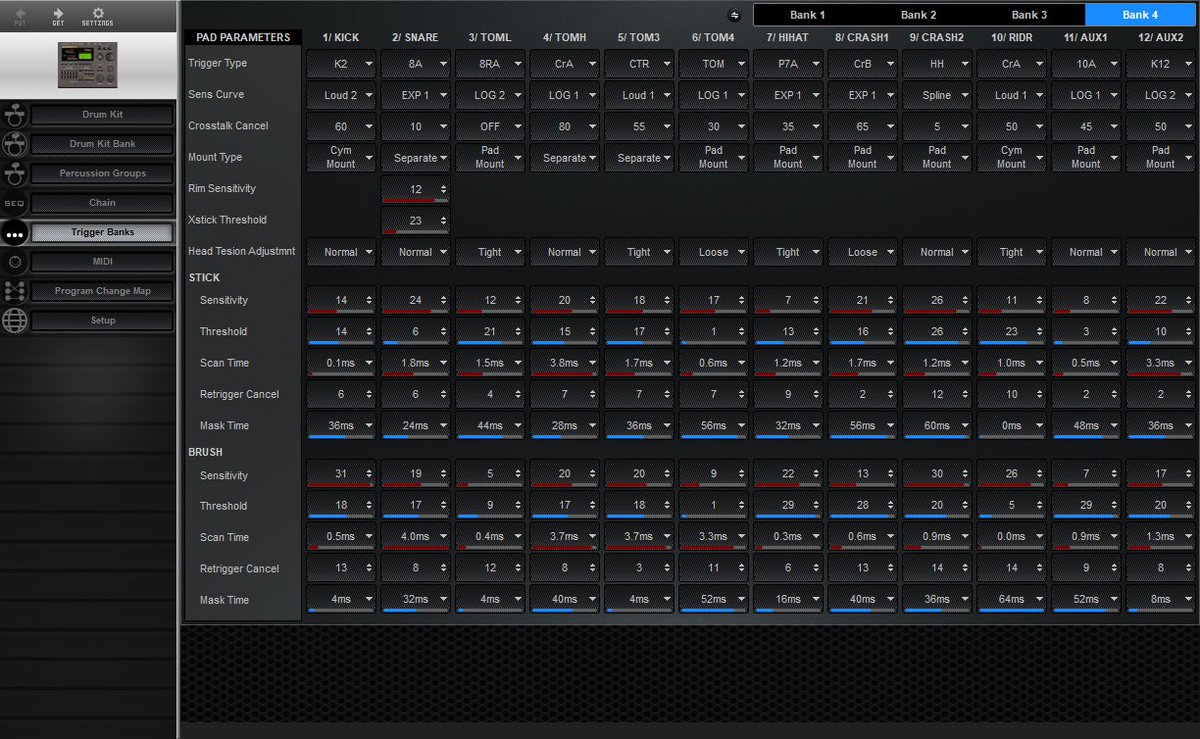The height and width of the screenshot is (739, 1200).
Task: Click the three-dots icon beside Trigger Banks
Action: click(14, 233)
